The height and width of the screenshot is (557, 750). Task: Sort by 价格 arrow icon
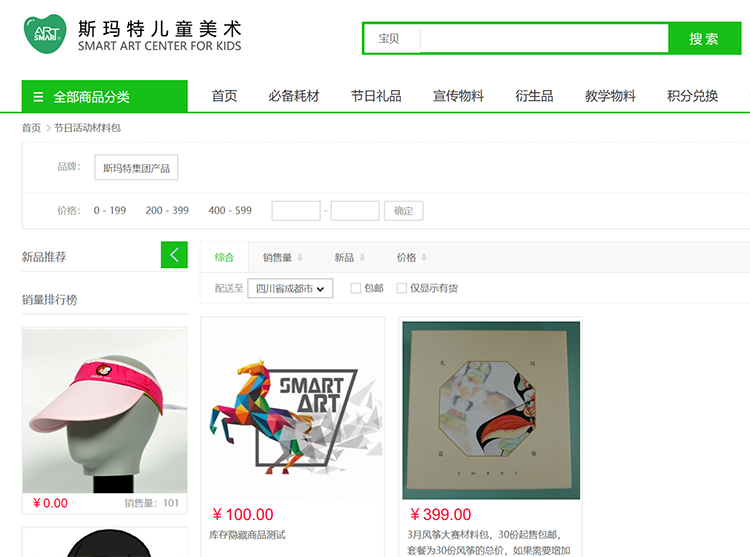click(x=424, y=258)
